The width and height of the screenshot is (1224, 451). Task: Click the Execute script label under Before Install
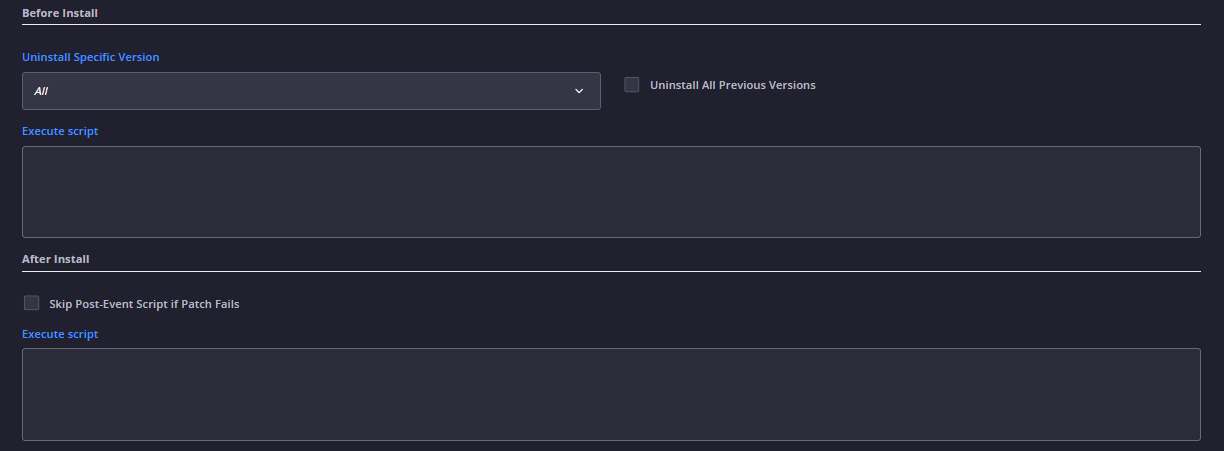[60, 131]
